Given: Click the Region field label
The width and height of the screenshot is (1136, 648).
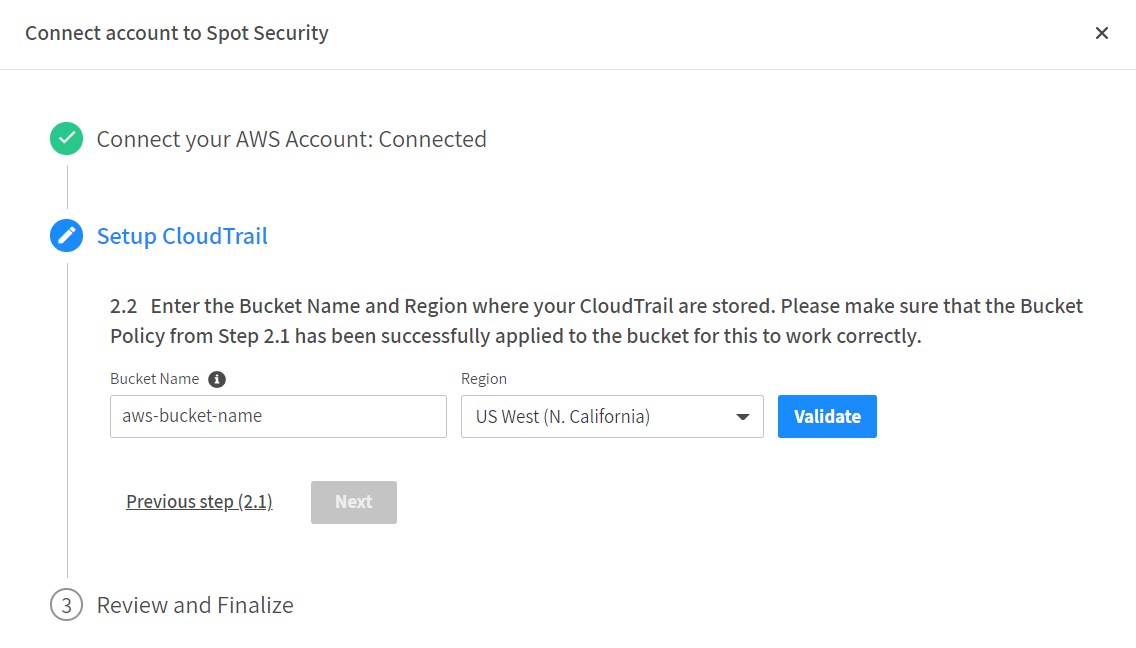Looking at the screenshot, I should 484,379.
